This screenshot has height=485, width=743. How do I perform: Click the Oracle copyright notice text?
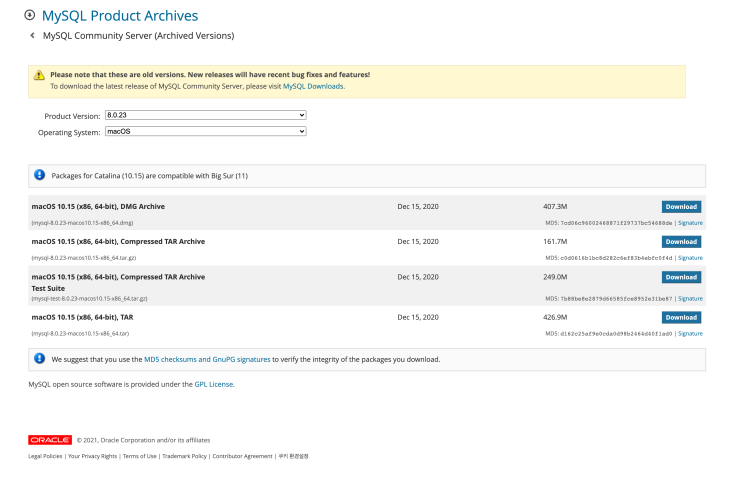[x=143, y=440]
